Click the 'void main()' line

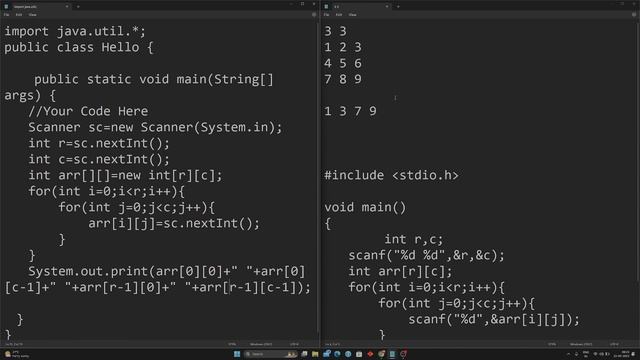365,207
